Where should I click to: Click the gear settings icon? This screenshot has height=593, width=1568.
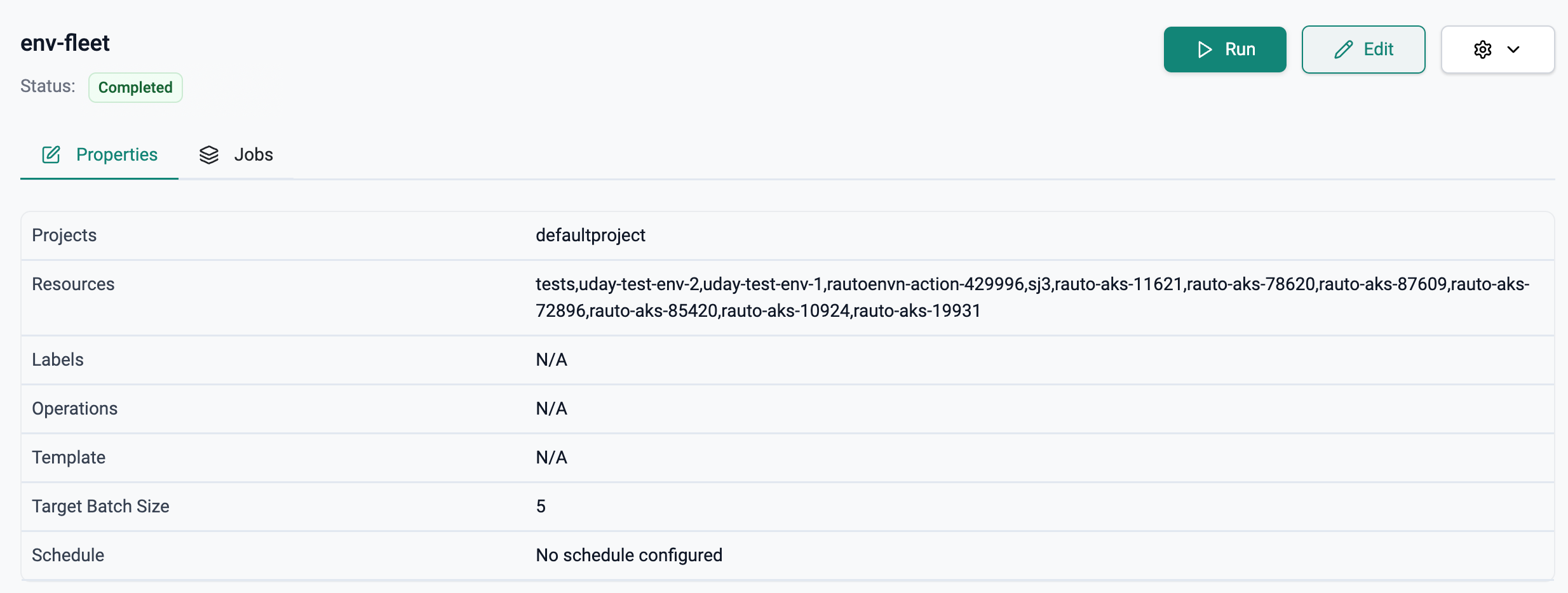(x=1482, y=50)
